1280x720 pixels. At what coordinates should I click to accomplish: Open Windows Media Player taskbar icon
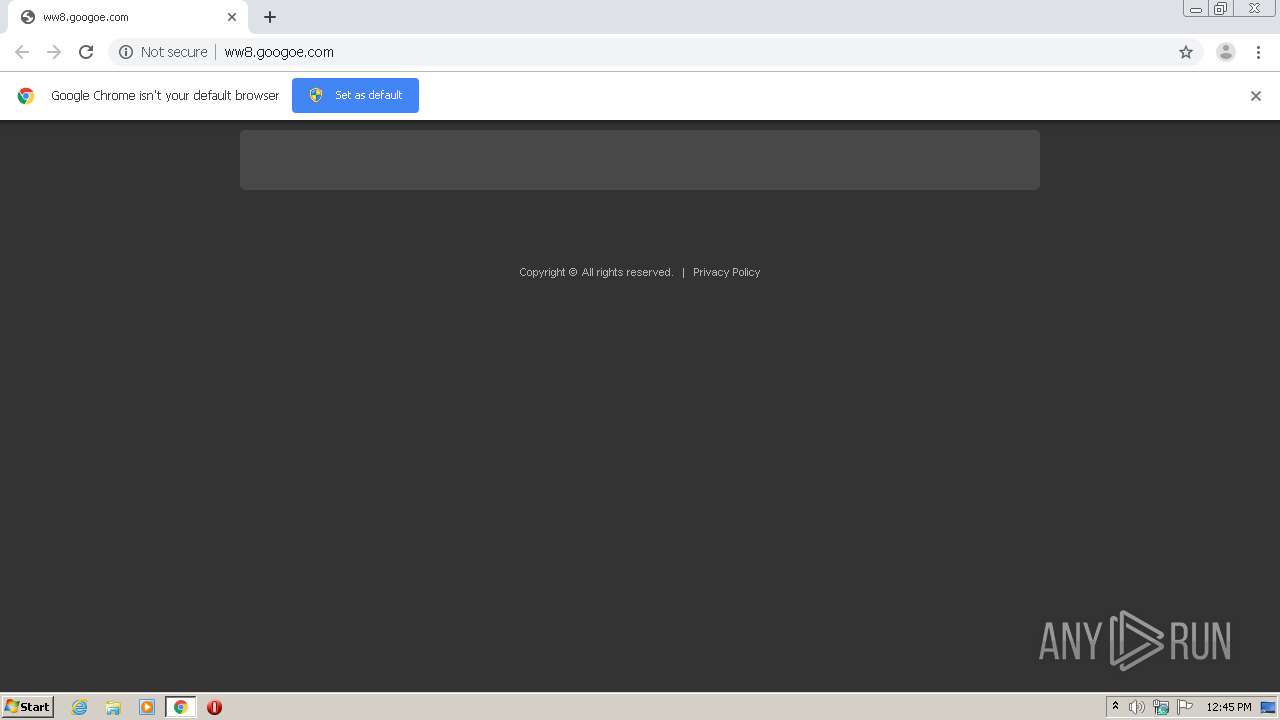pyautogui.click(x=147, y=707)
